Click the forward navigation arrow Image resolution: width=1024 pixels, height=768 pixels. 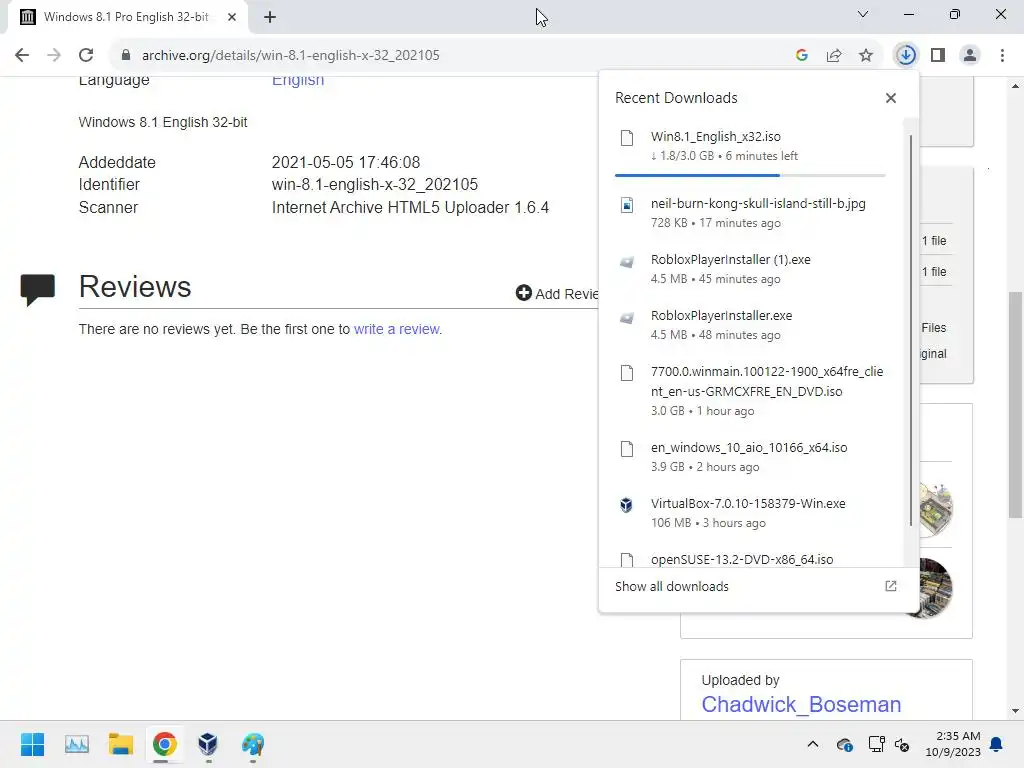pyautogui.click(x=54, y=56)
